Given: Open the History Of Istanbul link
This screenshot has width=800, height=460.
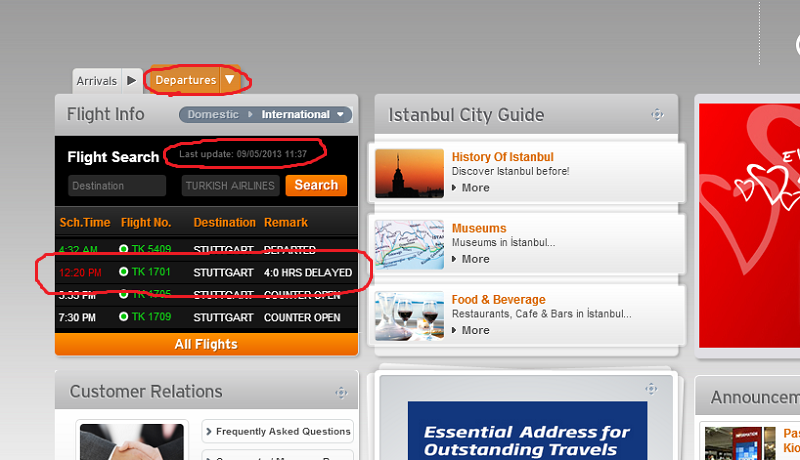Looking at the screenshot, I should (502, 157).
